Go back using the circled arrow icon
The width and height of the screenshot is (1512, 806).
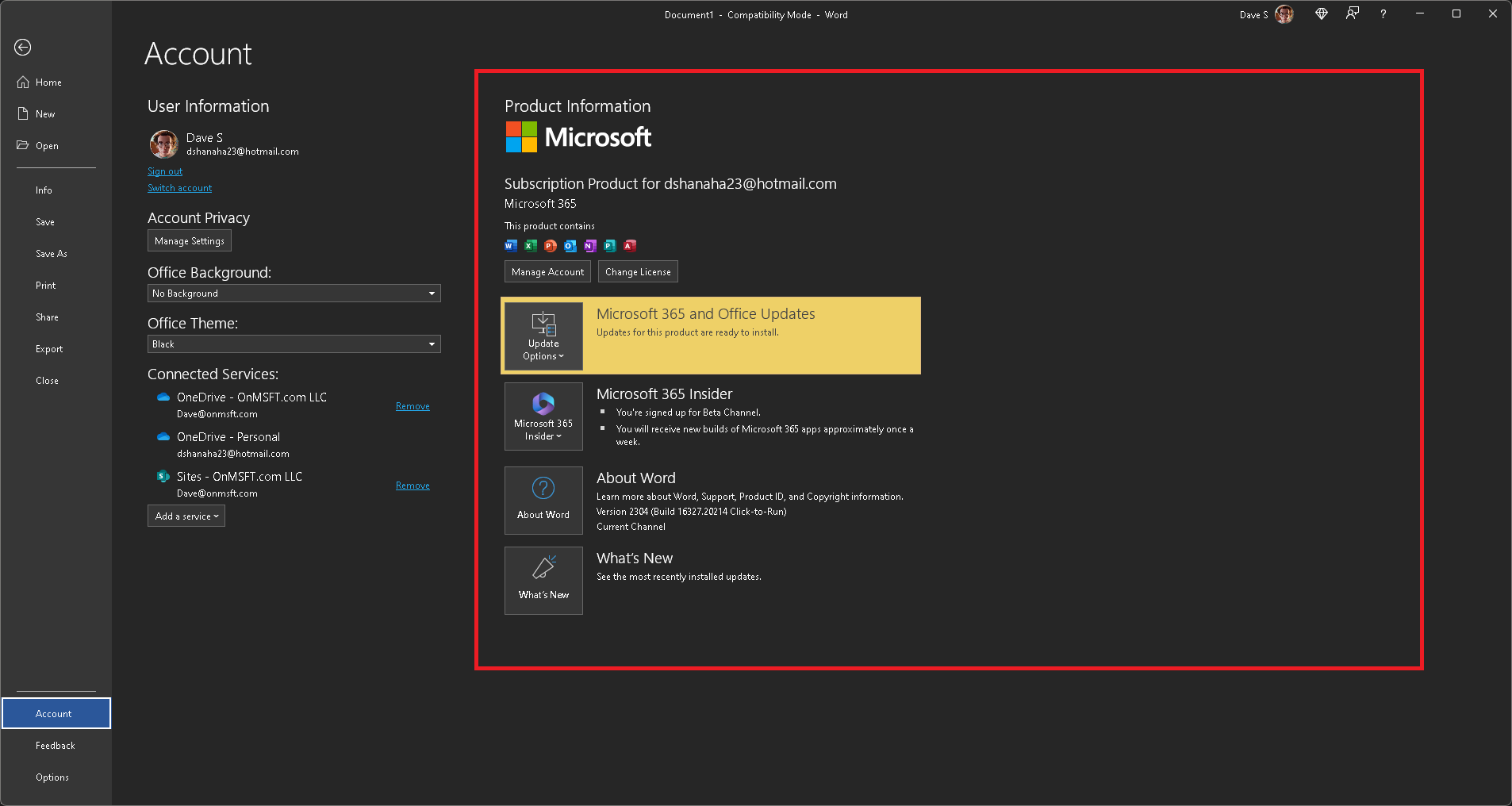(23, 48)
